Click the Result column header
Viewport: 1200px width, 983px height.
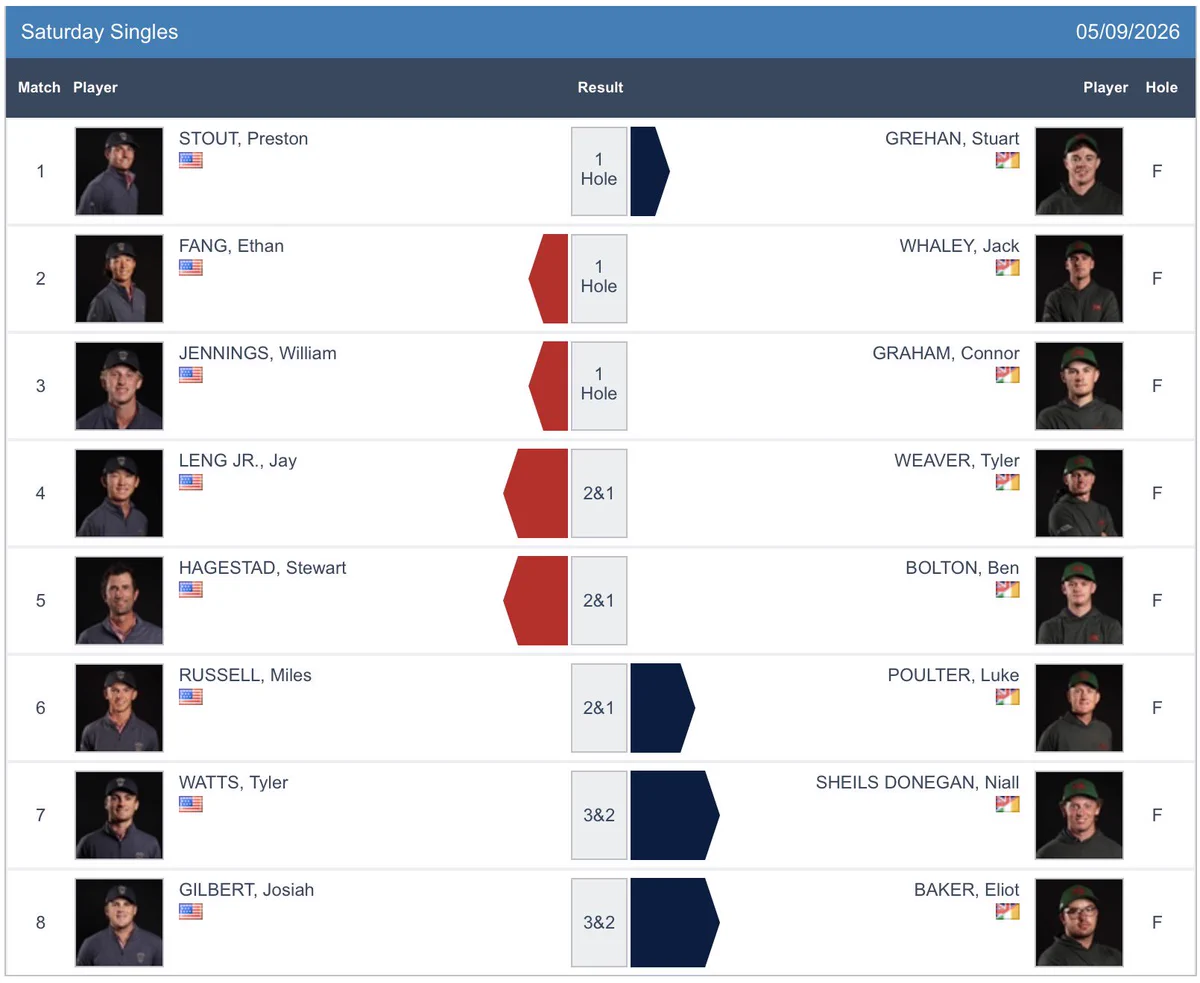(600, 88)
